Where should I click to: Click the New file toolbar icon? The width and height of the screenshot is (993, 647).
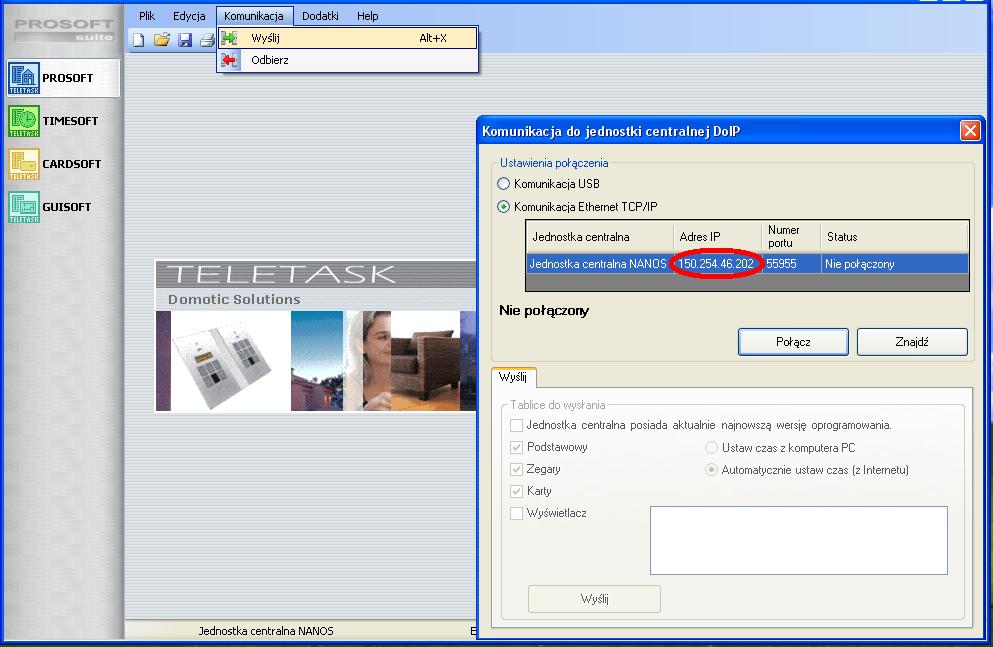pyautogui.click(x=138, y=40)
